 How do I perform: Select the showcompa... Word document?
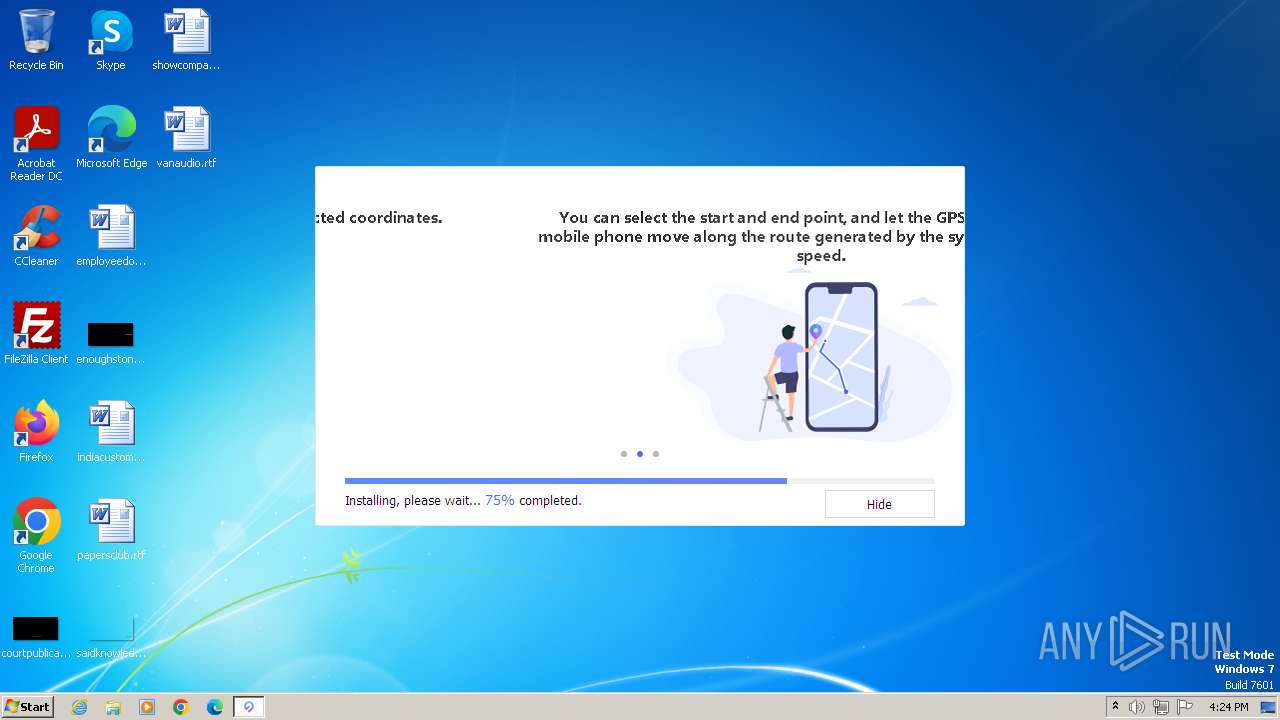point(186,41)
